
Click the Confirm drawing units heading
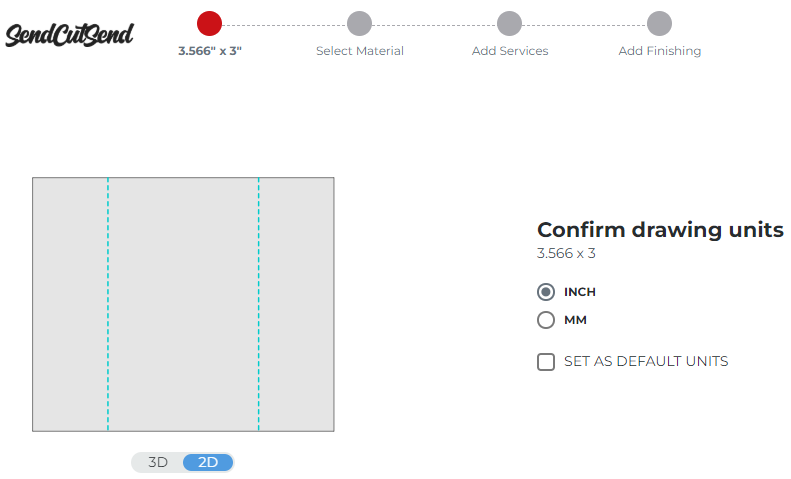point(660,229)
